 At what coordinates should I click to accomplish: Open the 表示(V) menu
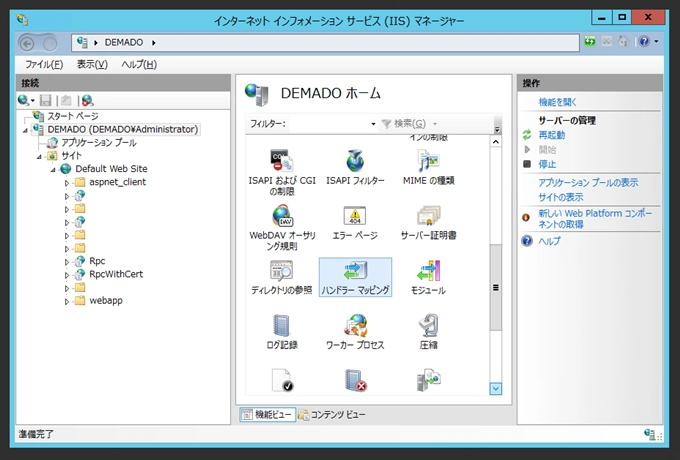92,65
